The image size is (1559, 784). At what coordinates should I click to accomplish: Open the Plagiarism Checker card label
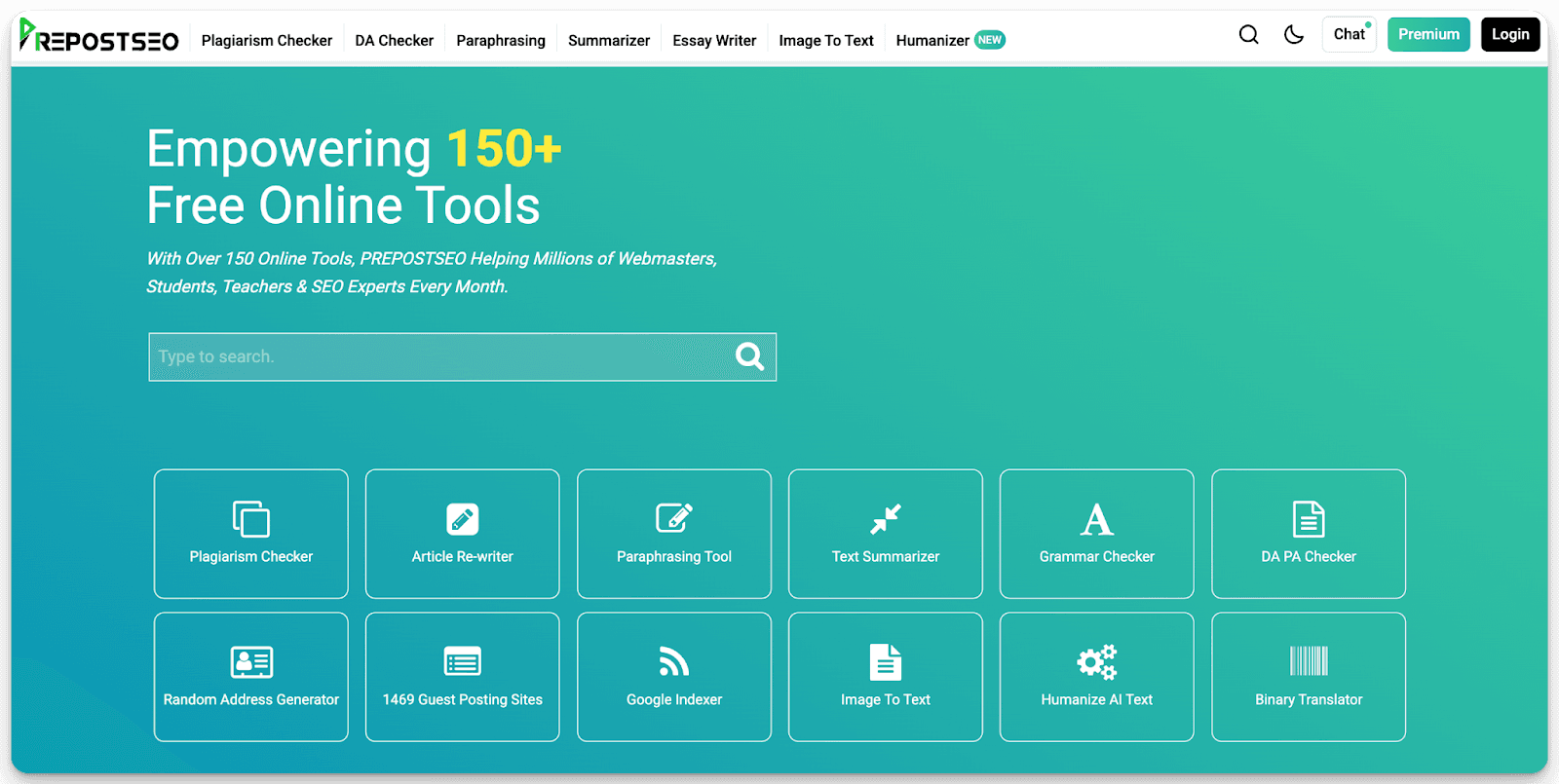pos(251,556)
